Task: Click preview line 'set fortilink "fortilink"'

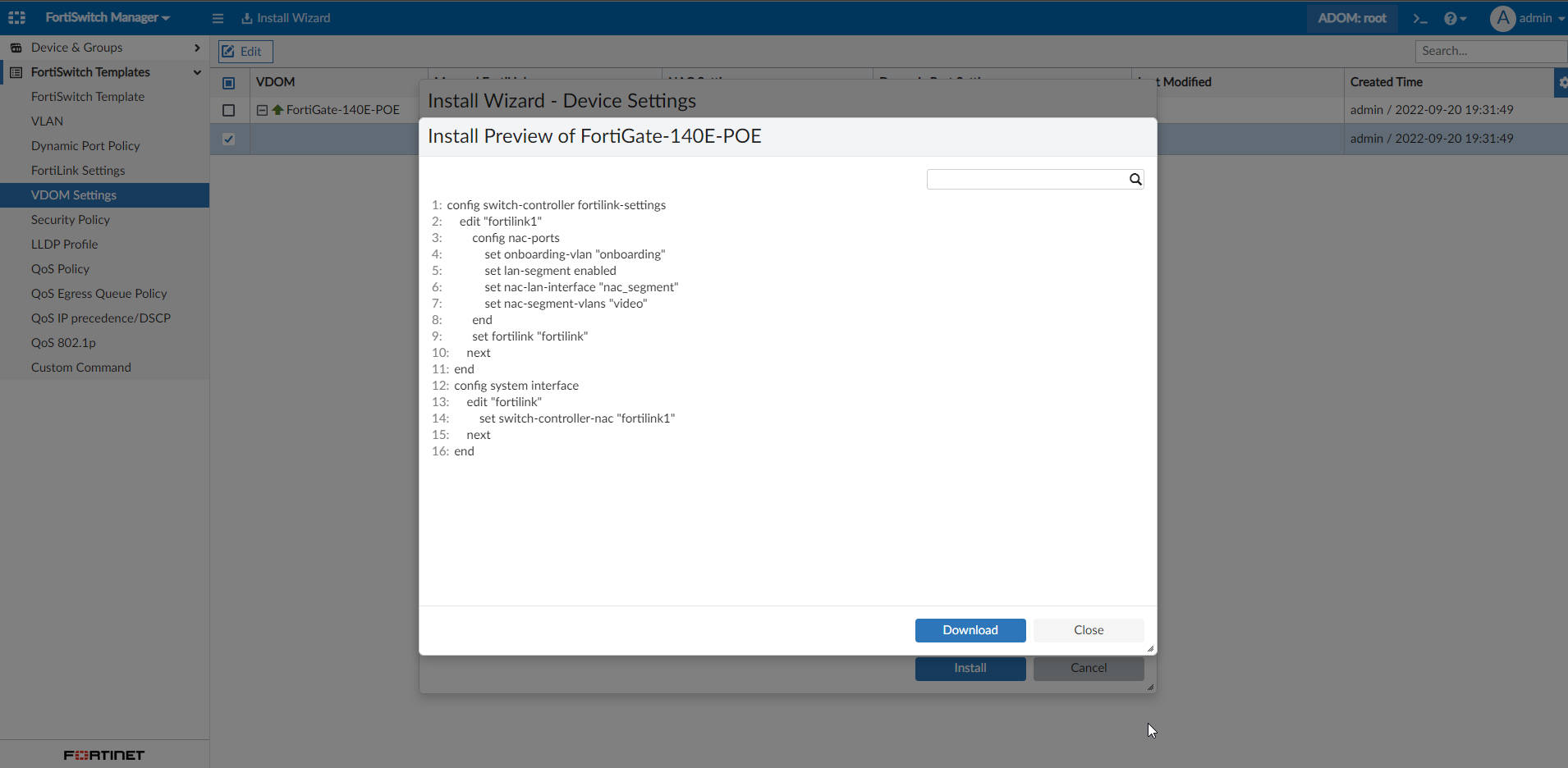Action: tap(530, 336)
